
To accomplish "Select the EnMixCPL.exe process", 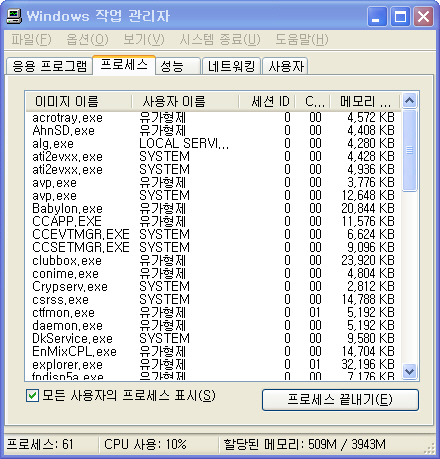I will pyautogui.click(x=213, y=352).
